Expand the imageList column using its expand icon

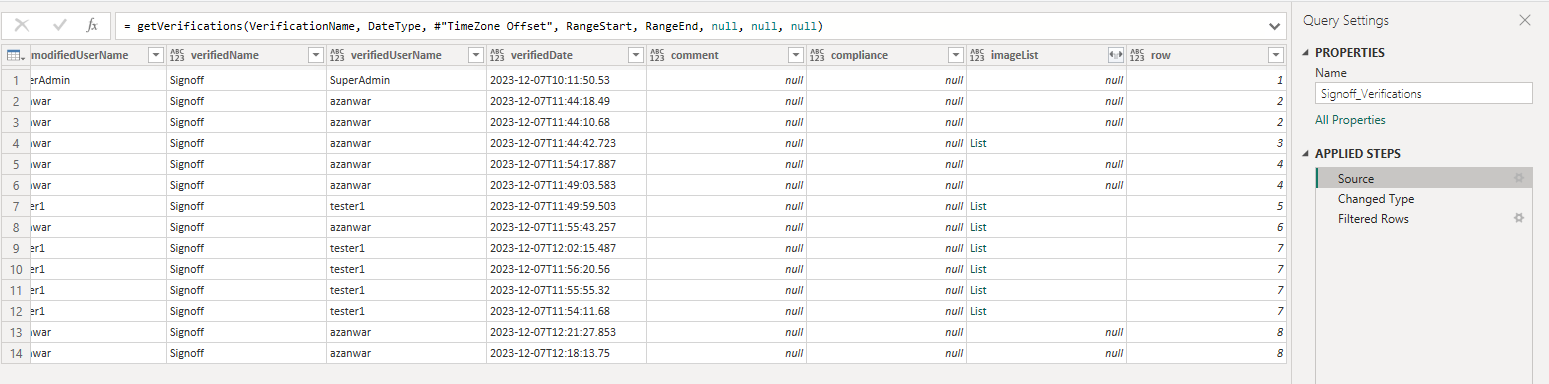click(x=1115, y=56)
